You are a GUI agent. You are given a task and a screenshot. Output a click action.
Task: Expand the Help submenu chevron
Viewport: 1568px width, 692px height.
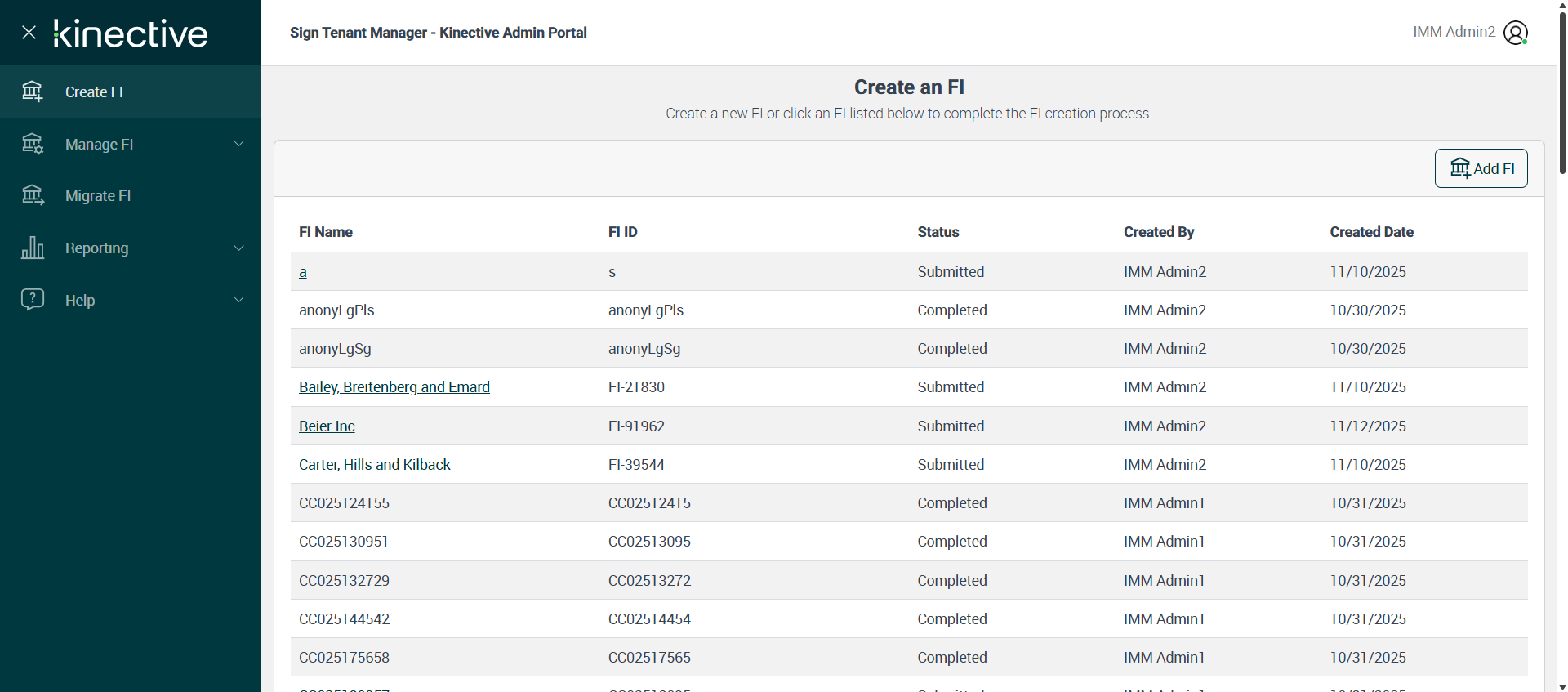click(x=239, y=300)
